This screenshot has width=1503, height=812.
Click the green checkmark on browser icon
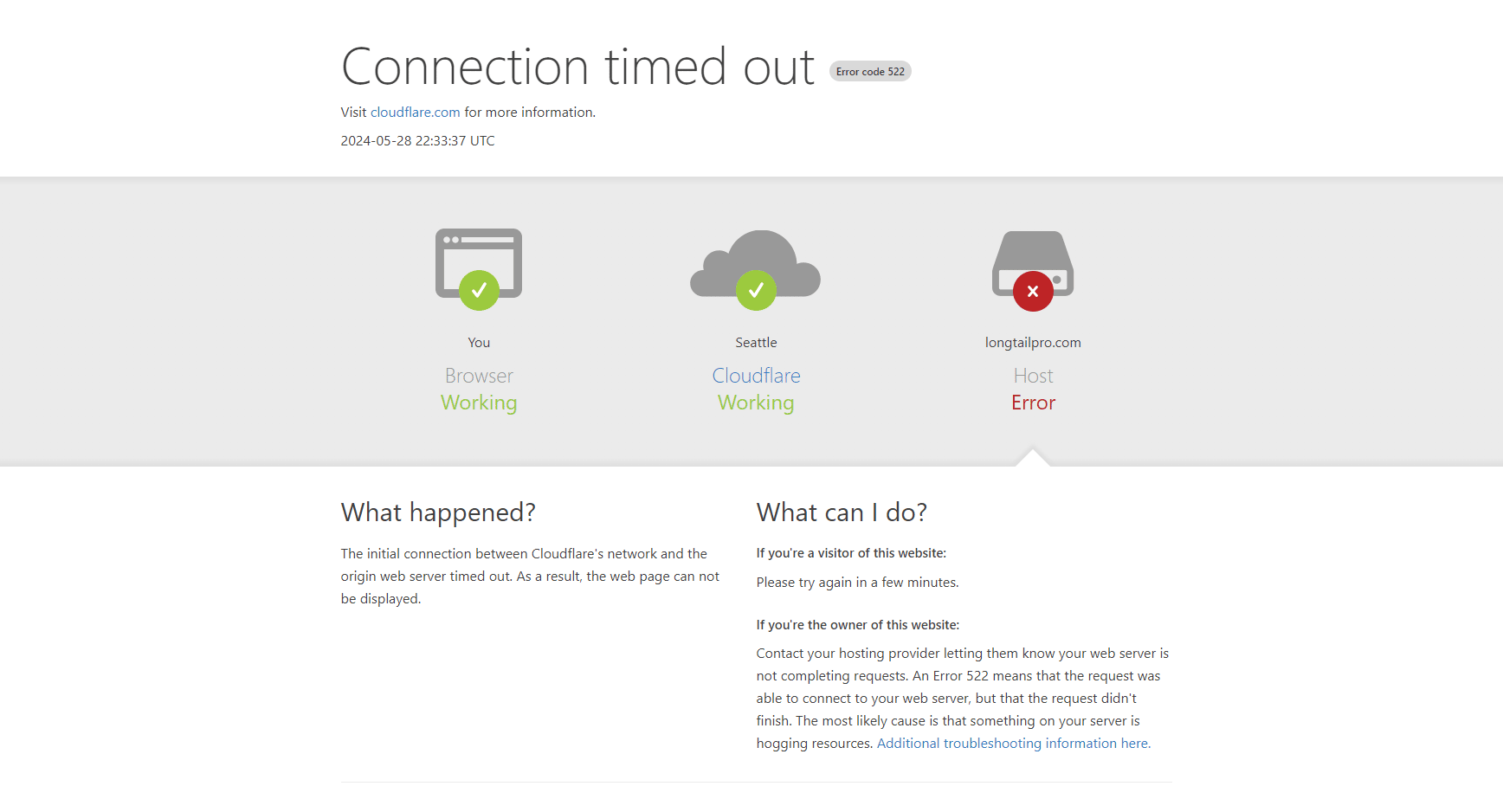click(479, 291)
